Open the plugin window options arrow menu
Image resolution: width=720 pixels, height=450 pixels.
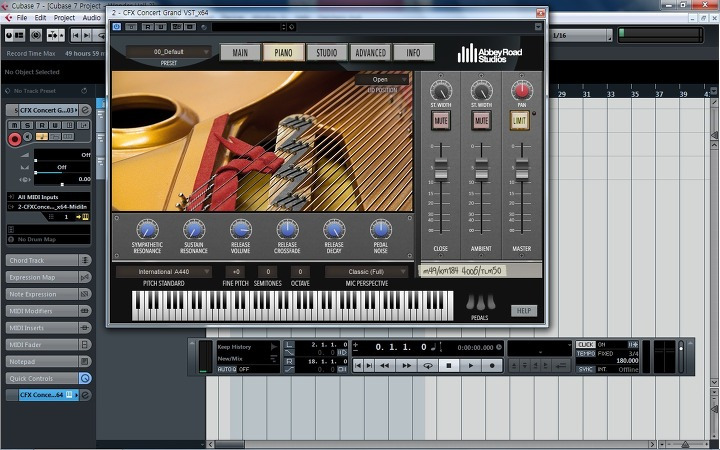click(x=538, y=27)
